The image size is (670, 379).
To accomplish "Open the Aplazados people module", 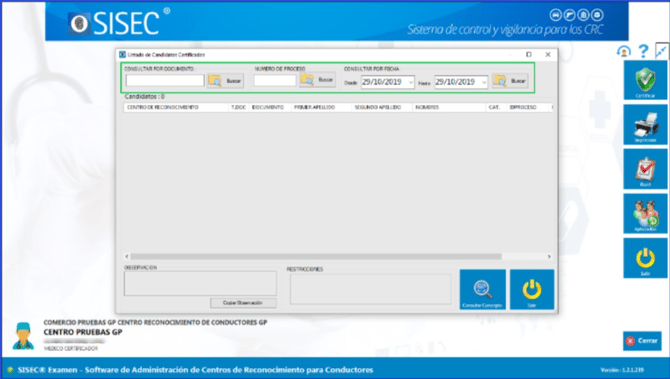I will tap(645, 214).
